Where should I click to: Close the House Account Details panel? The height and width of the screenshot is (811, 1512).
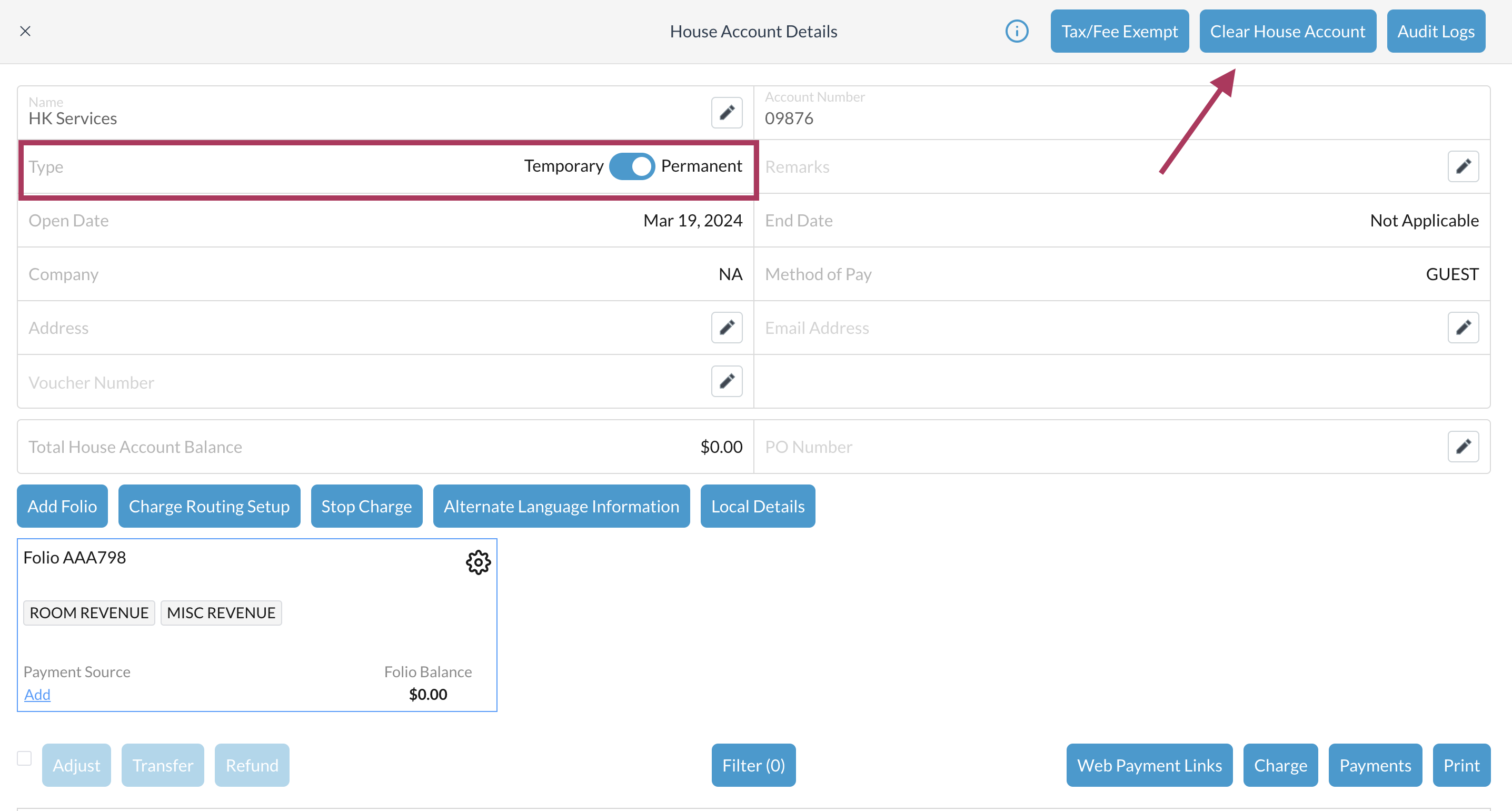pyautogui.click(x=25, y=31)
